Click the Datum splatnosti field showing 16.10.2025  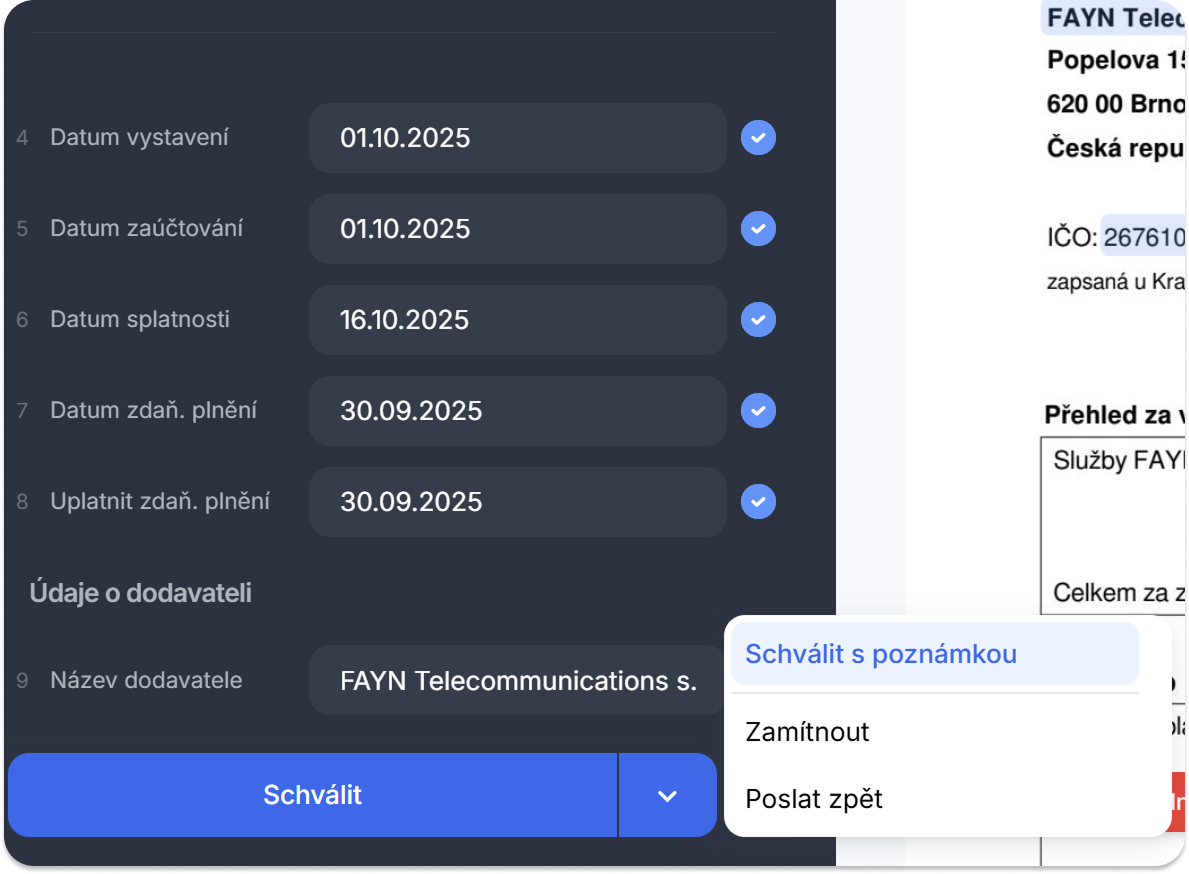[x=517, y=320]
